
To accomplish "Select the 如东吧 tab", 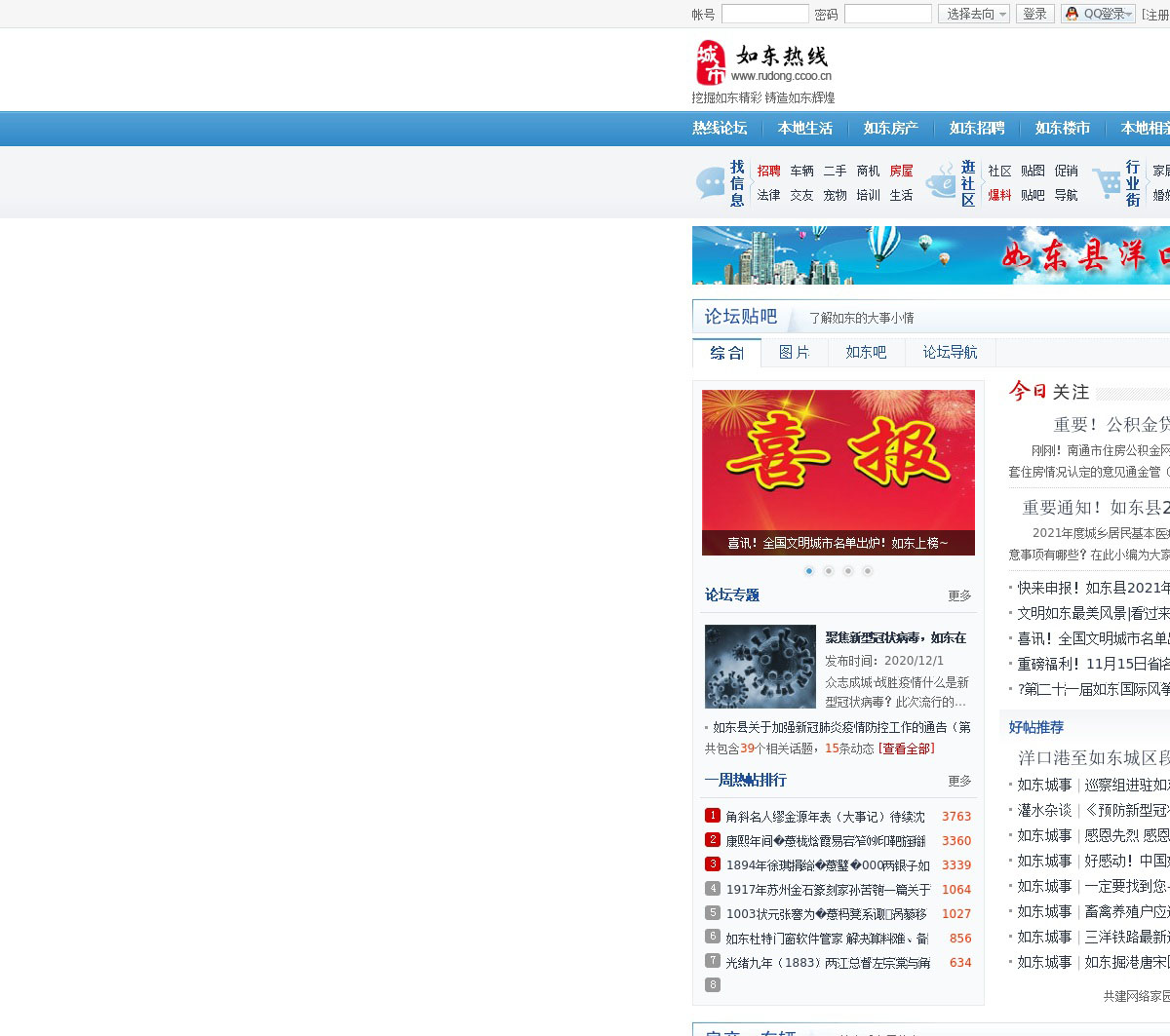I will point(866,352).
